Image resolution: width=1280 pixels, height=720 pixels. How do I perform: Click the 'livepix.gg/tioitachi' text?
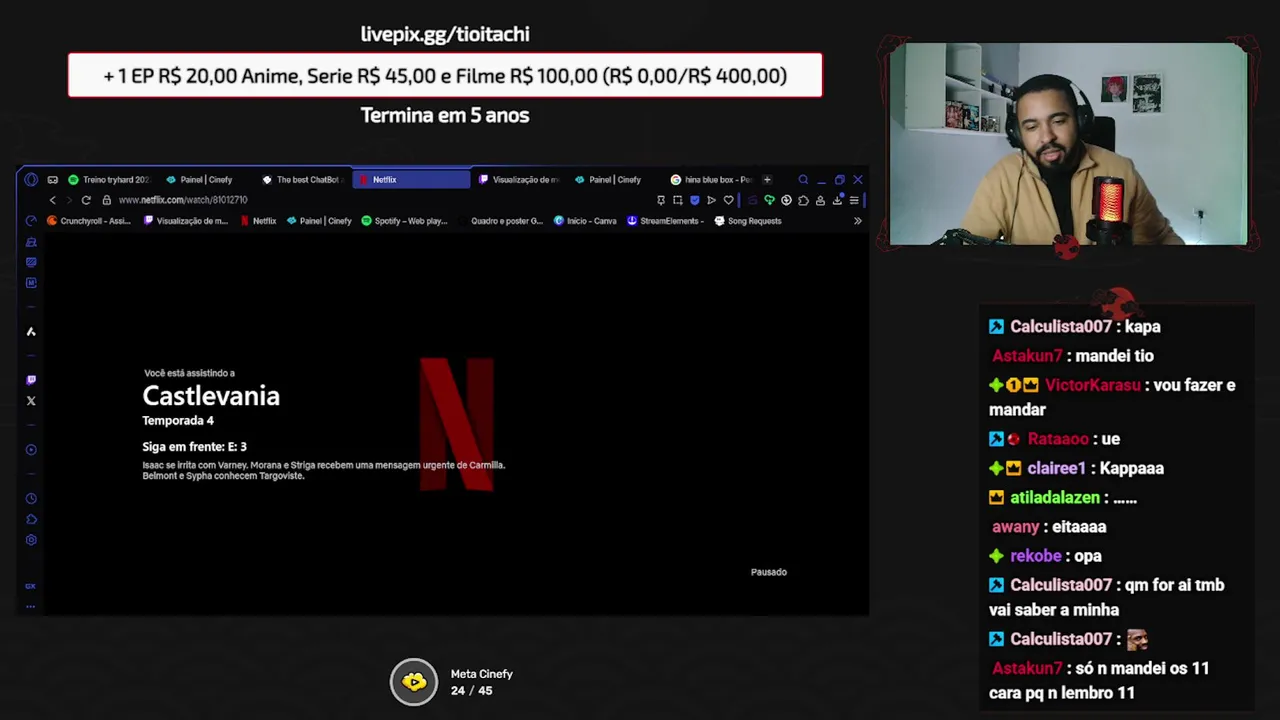[x=445, y=34]
